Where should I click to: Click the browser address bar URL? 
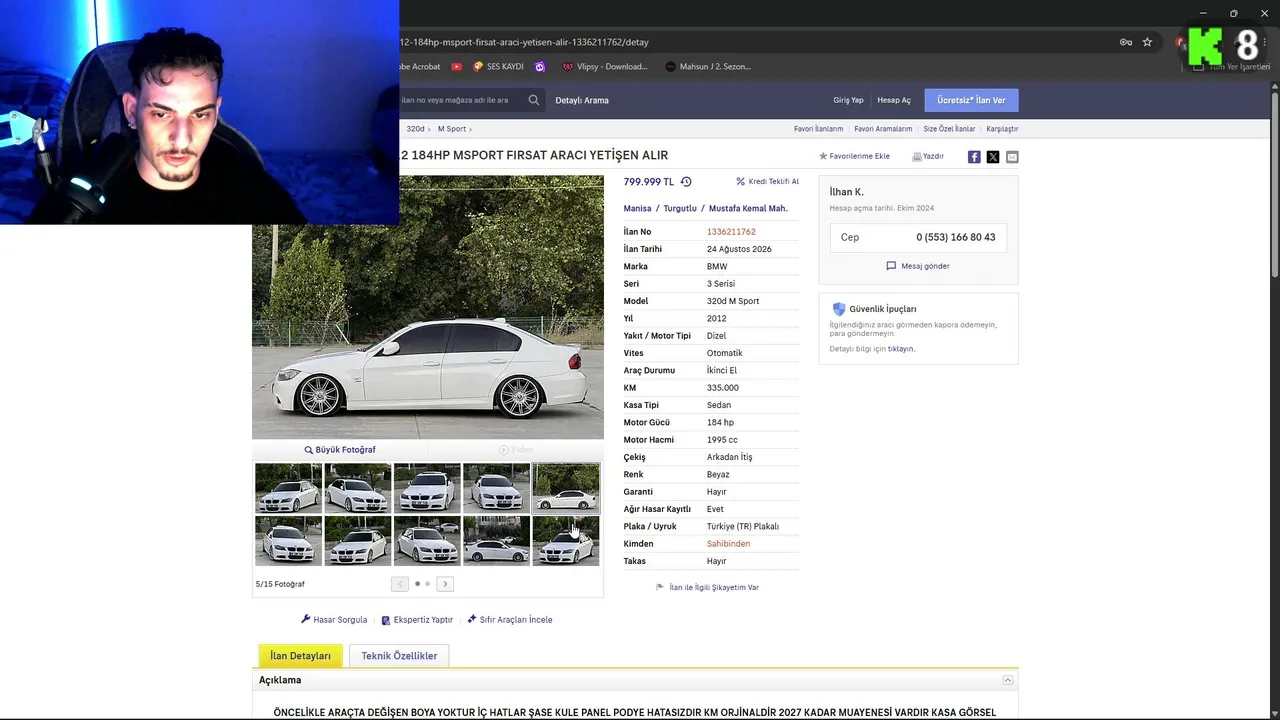point(524,42)
